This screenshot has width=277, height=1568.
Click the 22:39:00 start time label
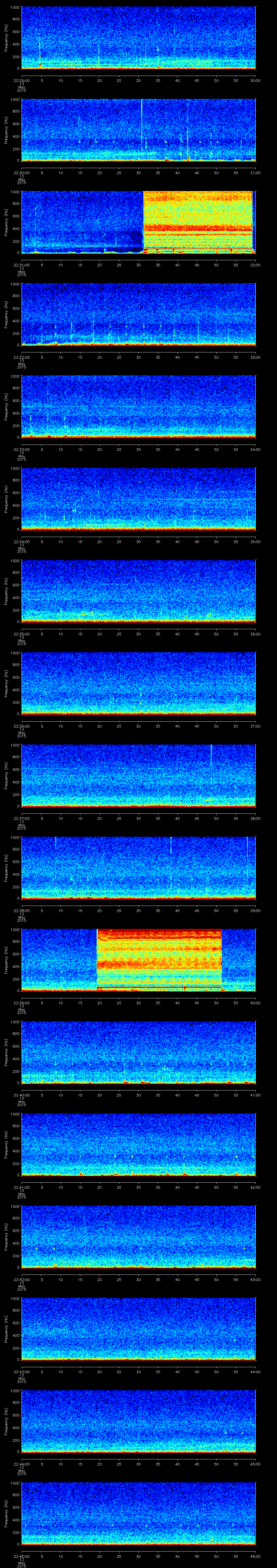click(x=21, y=1003)
